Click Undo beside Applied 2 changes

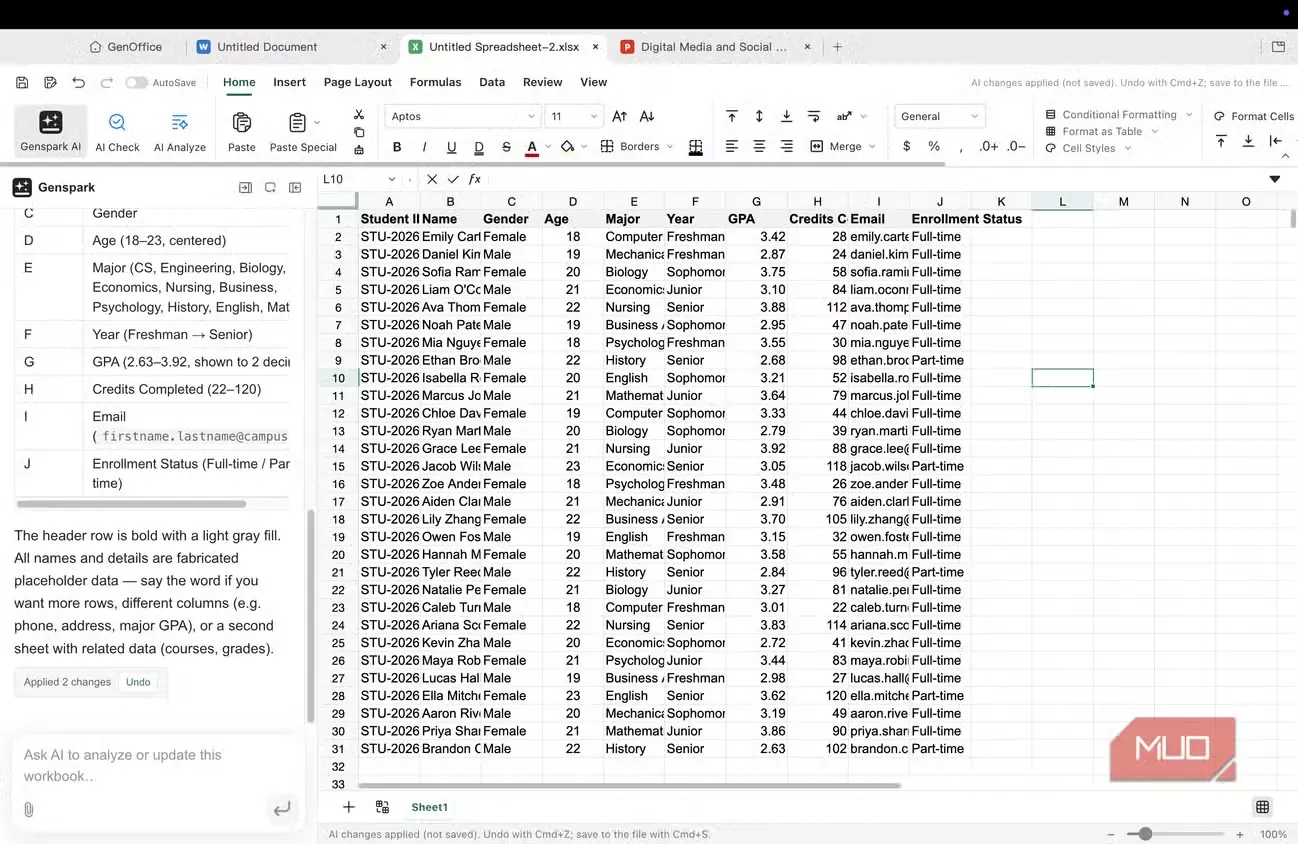138,682
